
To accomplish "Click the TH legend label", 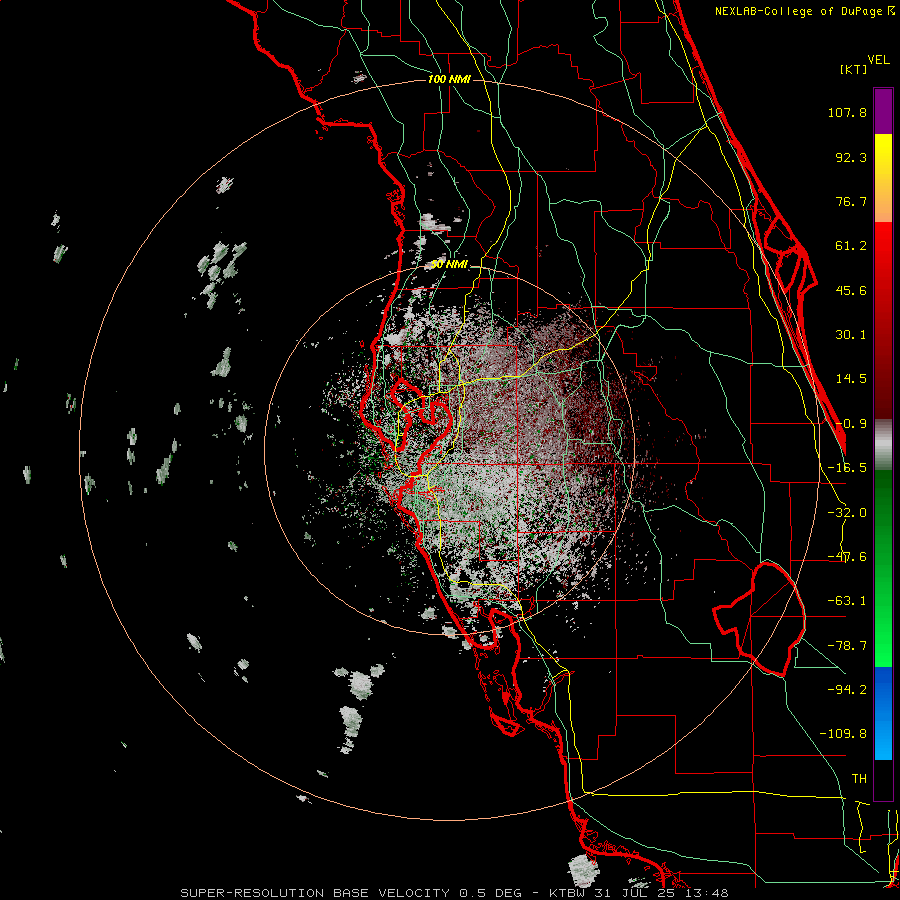I will click(x=859, y=779).
